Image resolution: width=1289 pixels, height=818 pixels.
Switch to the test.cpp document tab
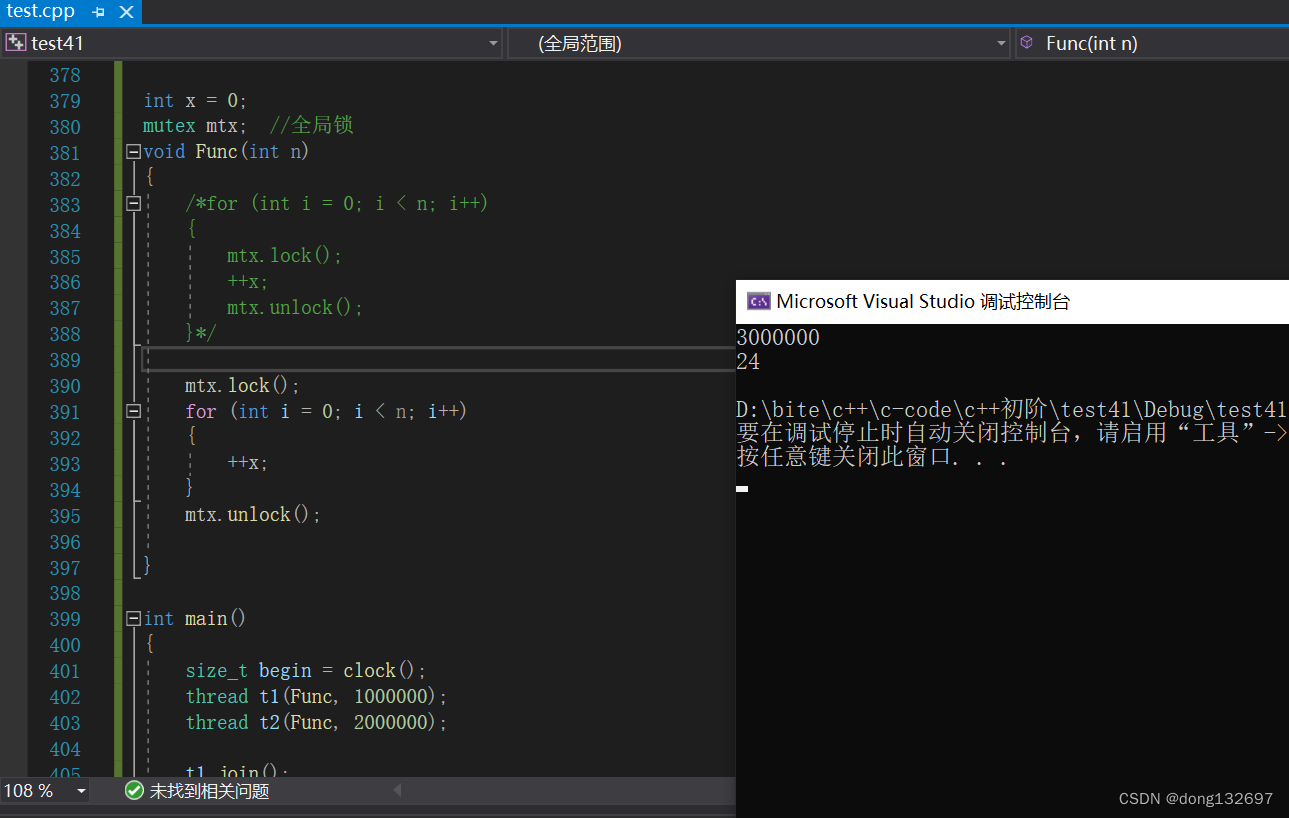42,12
